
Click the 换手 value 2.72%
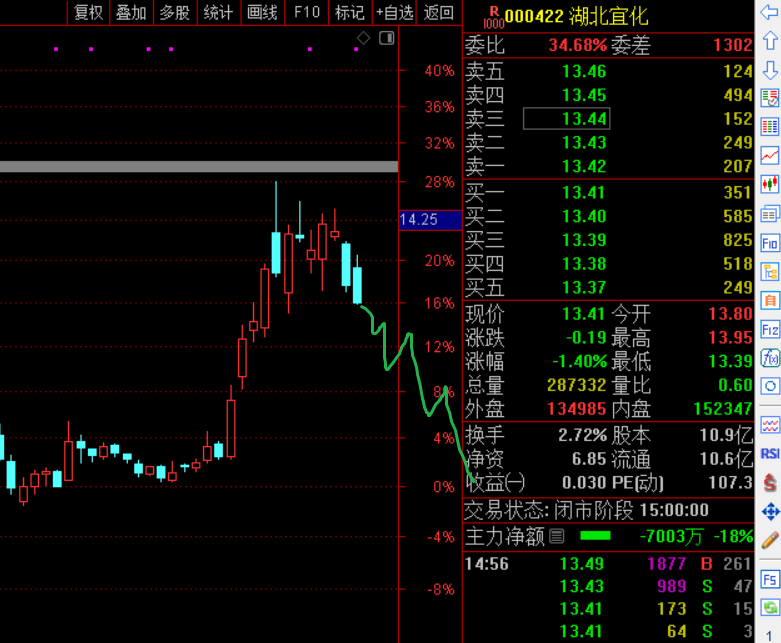582,435
